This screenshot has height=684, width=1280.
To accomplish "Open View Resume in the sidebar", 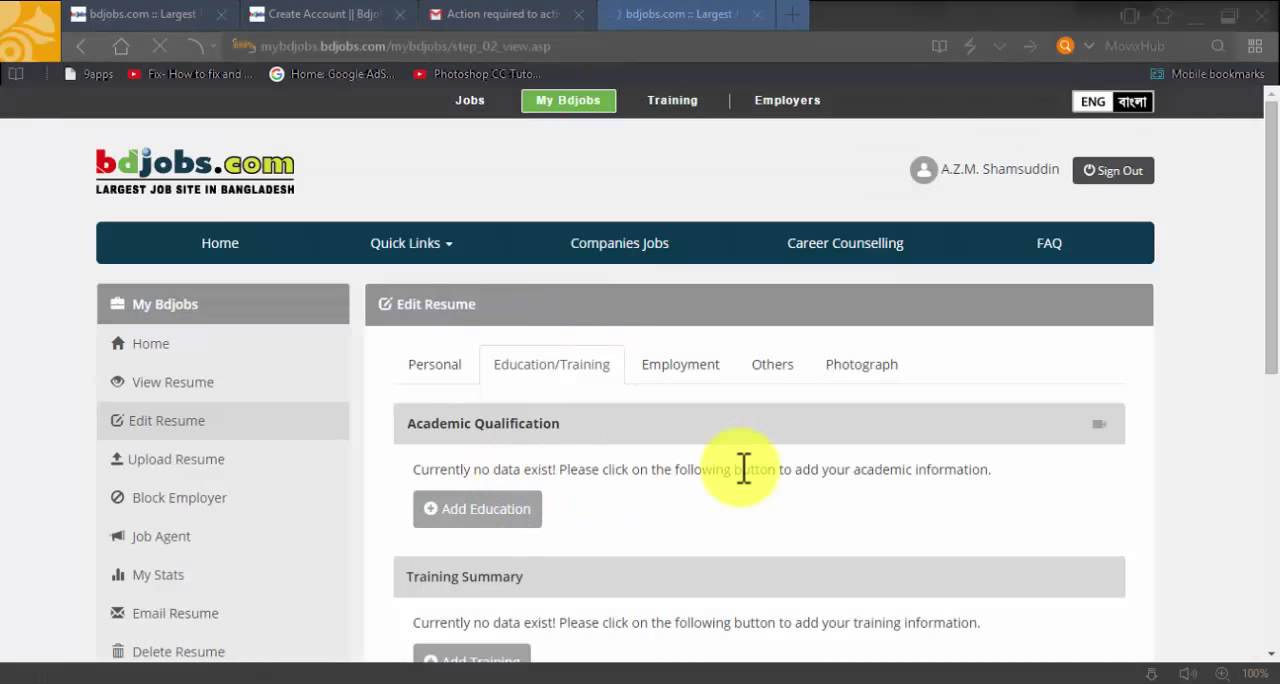I will click(x=223, y=382).
